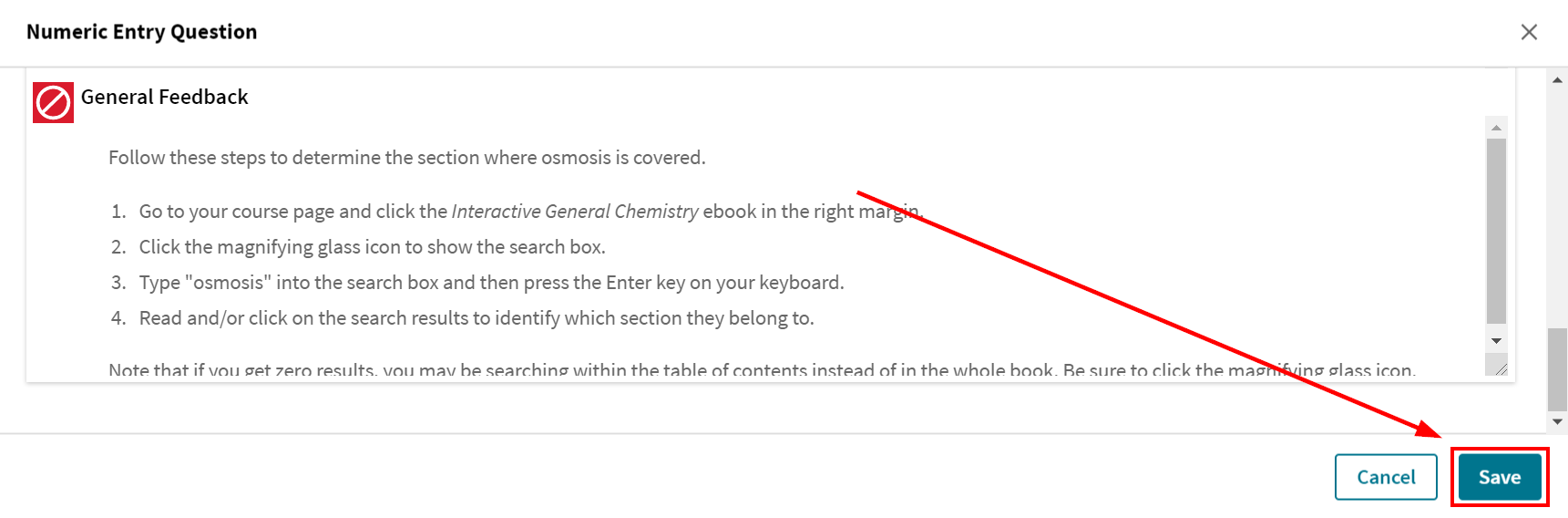
Task: Save the numeric entry question
Action: [x=1500, y=477]
